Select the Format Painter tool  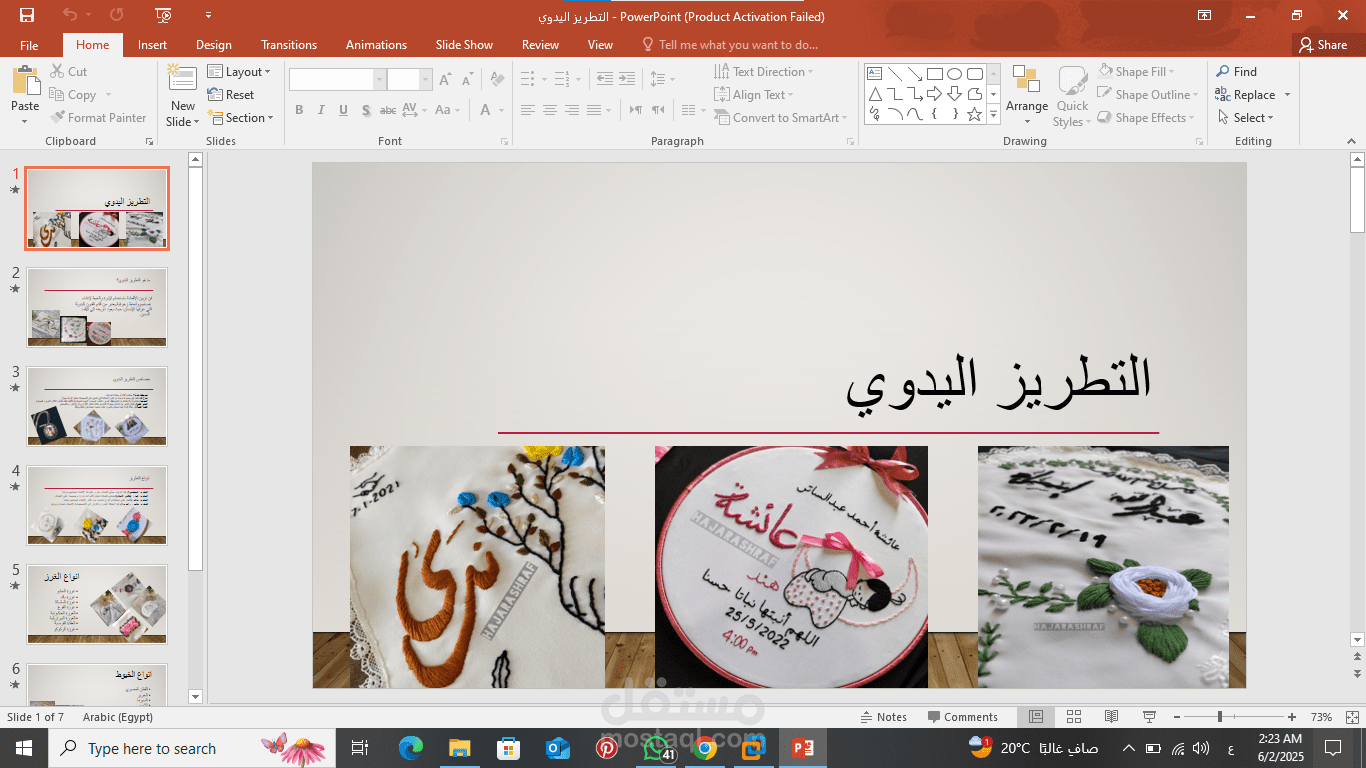(x=98, y=118)
